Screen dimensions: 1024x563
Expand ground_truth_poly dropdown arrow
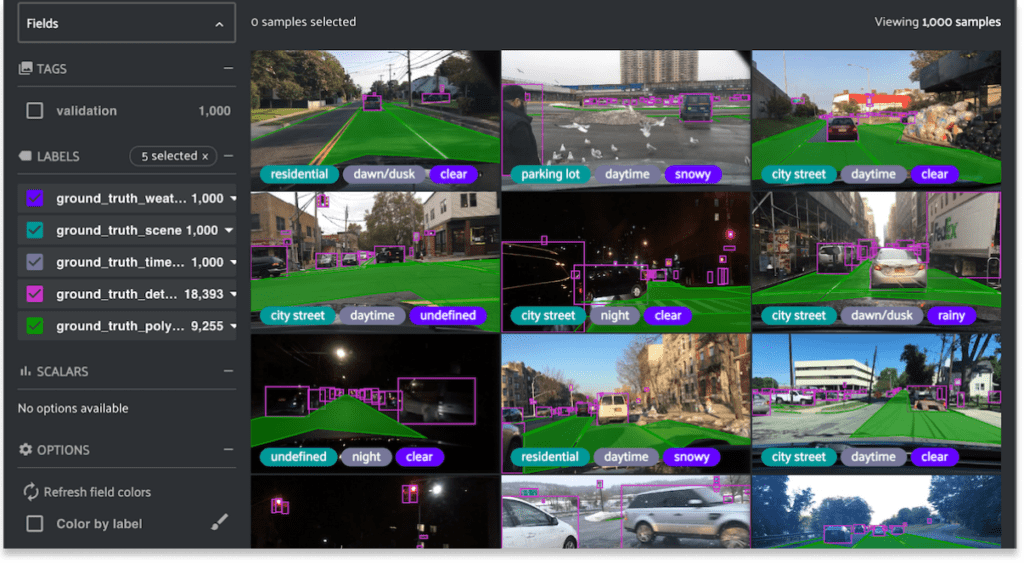pyautogui.click(x=233, y=326)
